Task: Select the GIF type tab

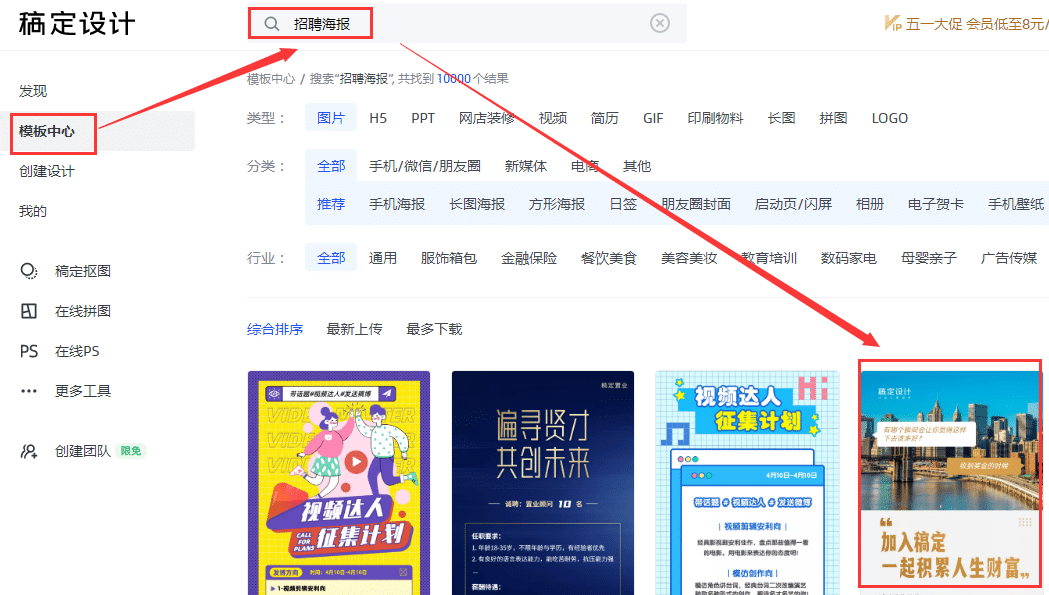Action: click(x=653, y=118)
